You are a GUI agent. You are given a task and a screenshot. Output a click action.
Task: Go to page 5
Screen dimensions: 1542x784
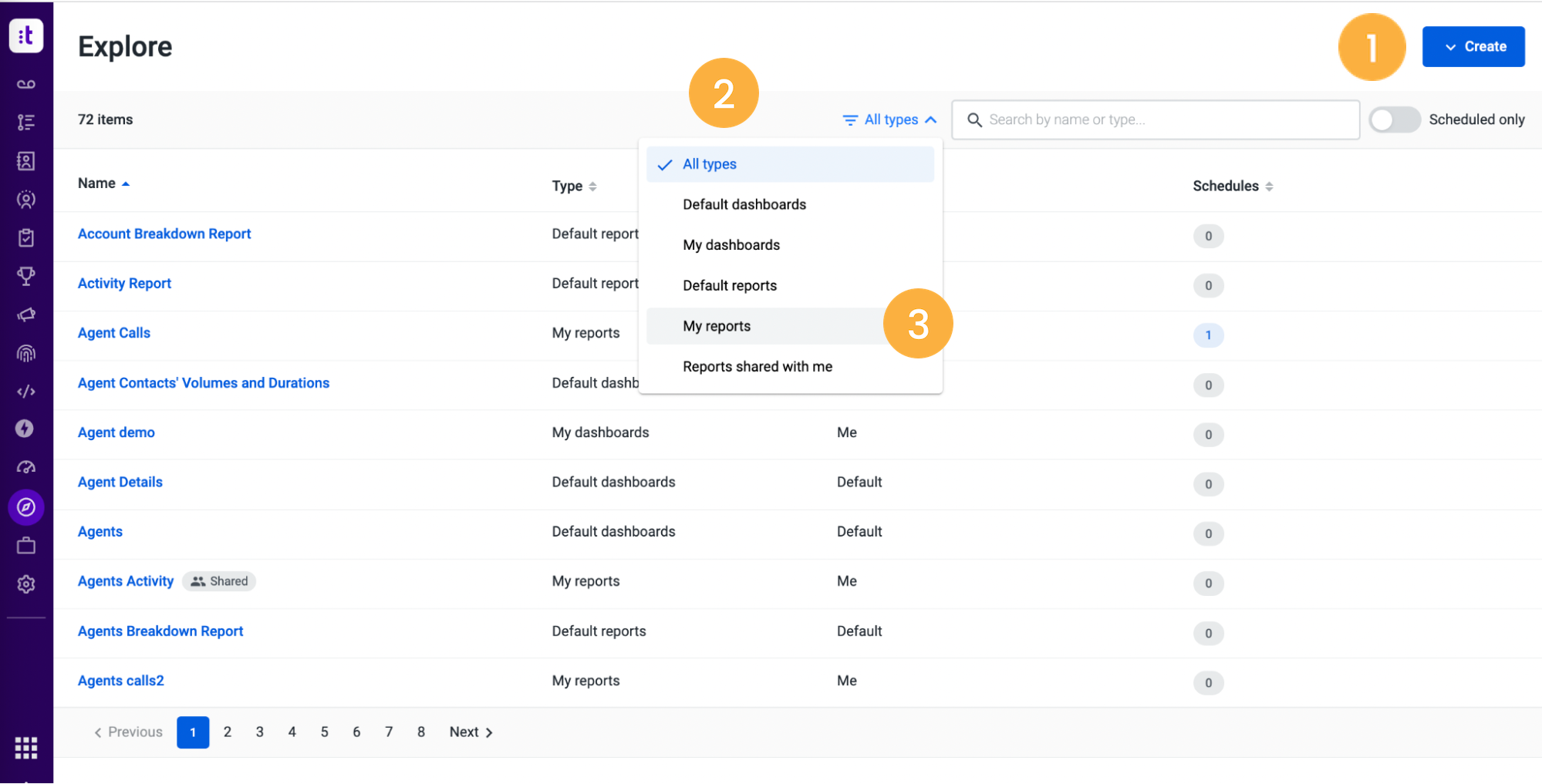pos(325,732)
